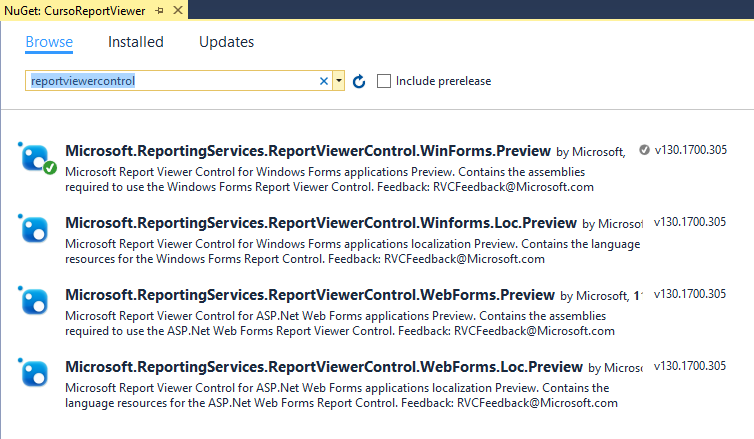
Task: Enable the Include prerelease checkbox
Action: click(x=384, y=81)
